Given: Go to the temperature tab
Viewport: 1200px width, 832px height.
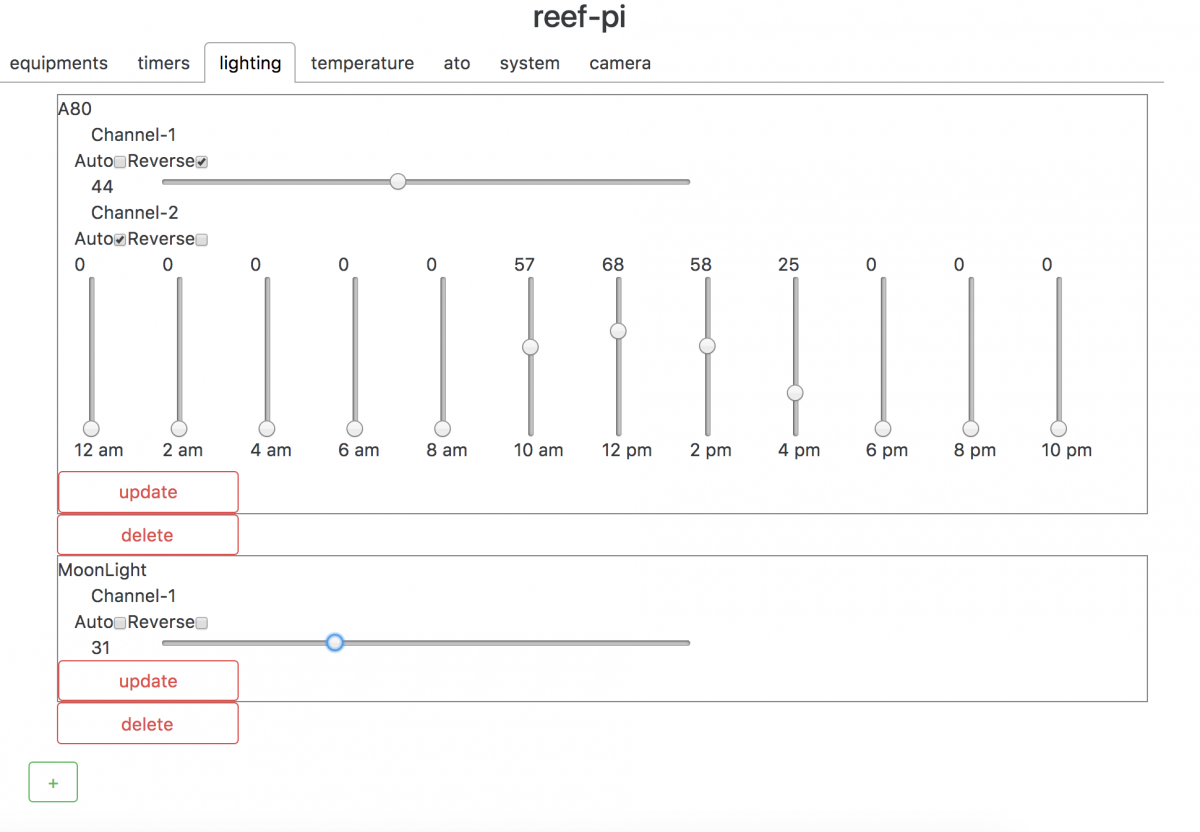Looking at the screenshot, I should (x=362, y=63).
